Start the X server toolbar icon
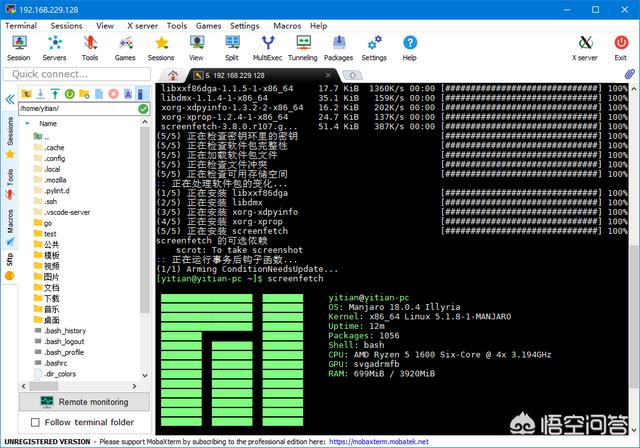The image size is (640, 448). tap(585, 48)
